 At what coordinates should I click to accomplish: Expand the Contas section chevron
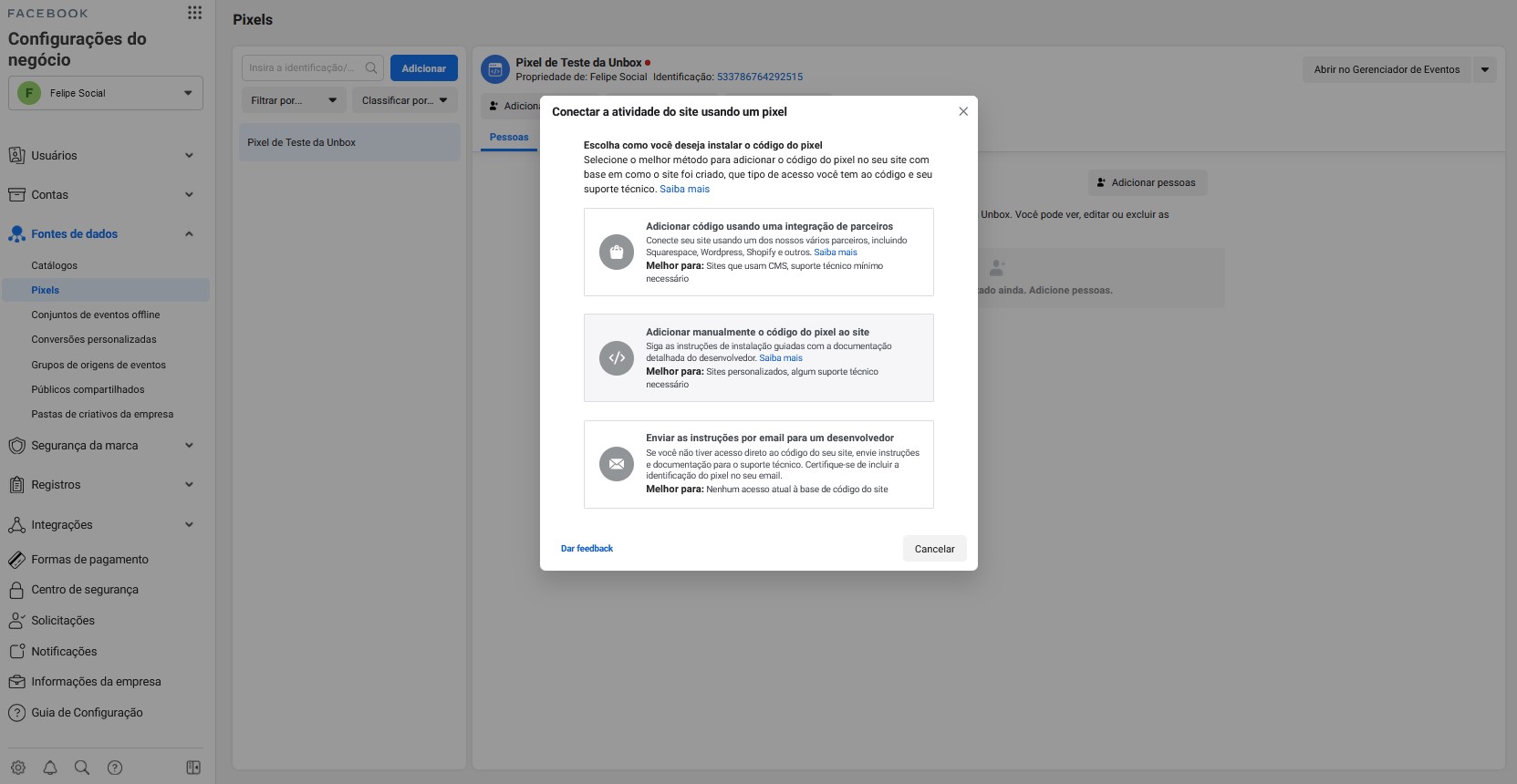click(189, 194)
